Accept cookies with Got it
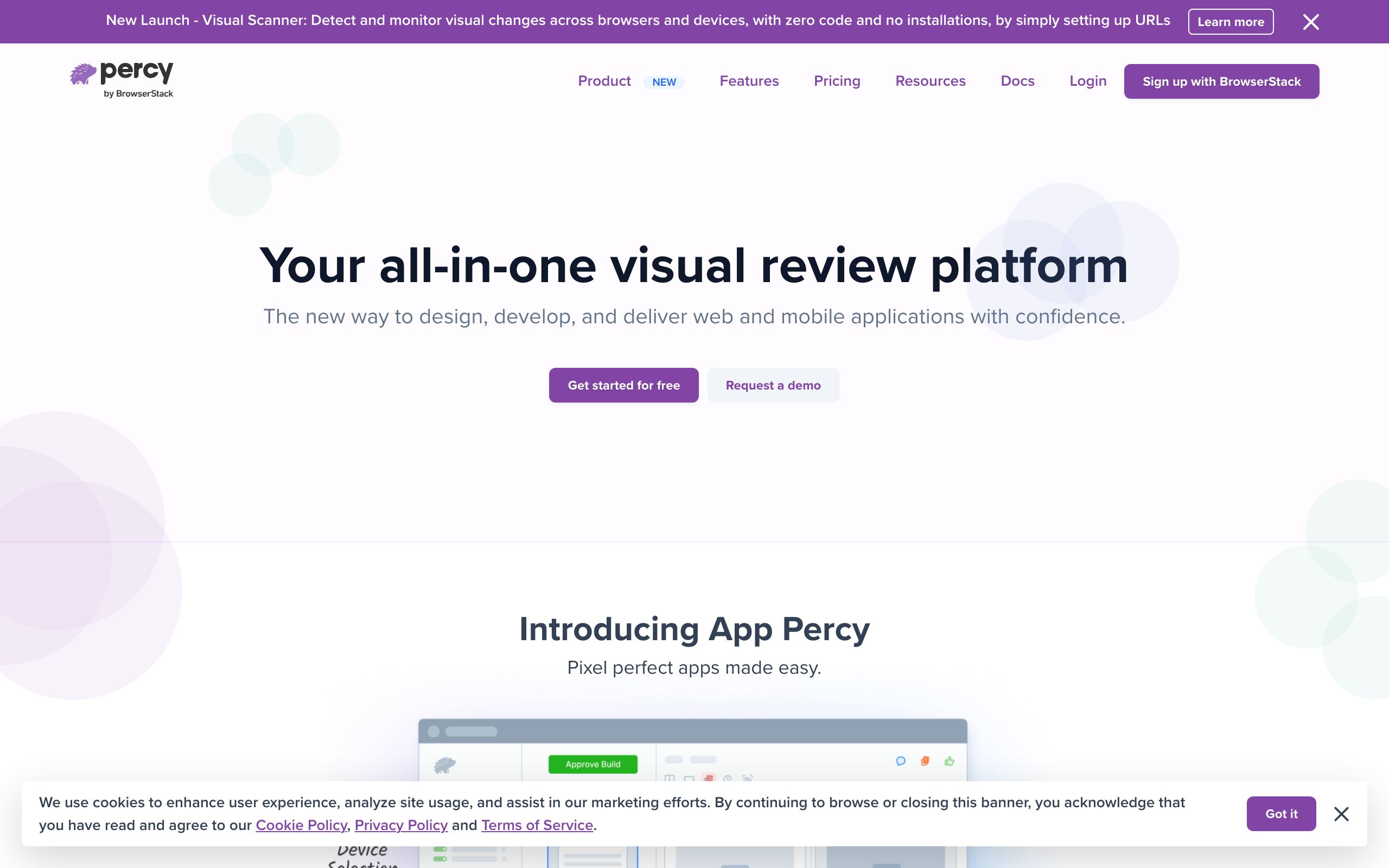 [1281, 813]
